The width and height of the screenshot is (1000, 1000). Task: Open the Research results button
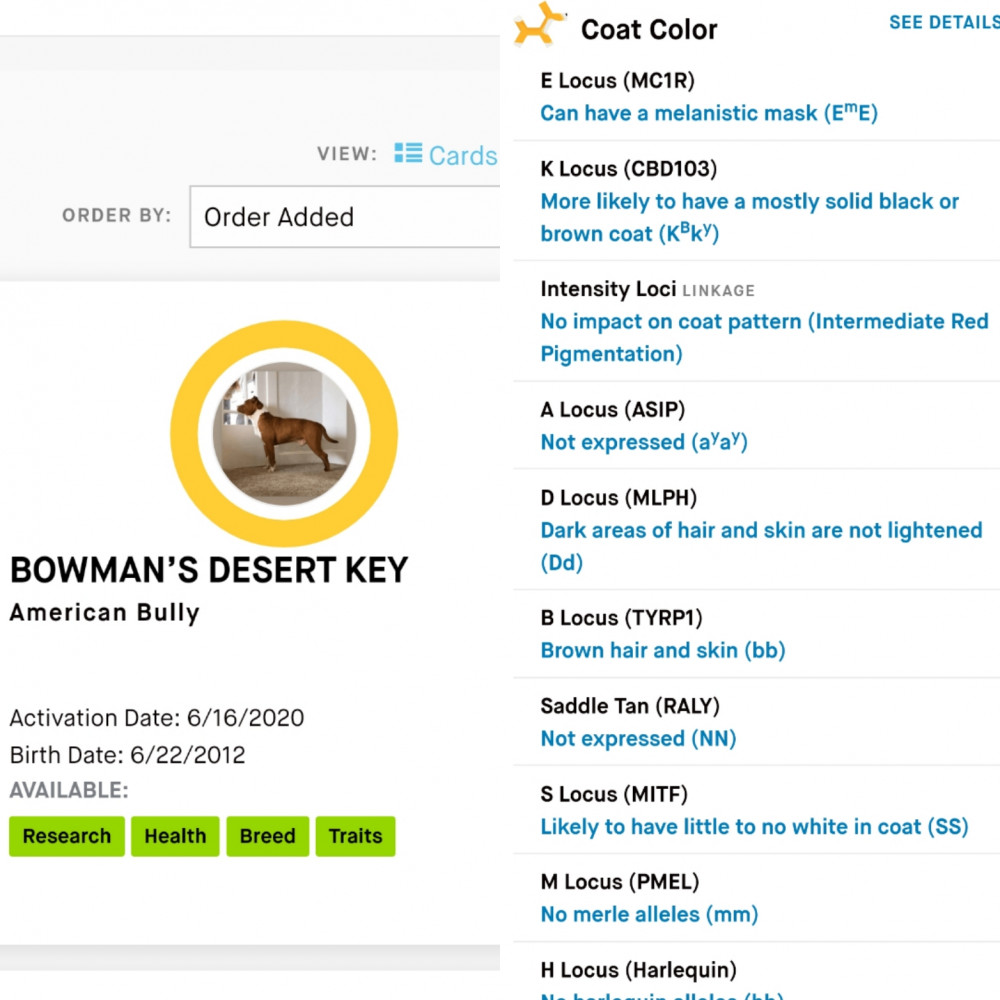[x=67, y=836]
